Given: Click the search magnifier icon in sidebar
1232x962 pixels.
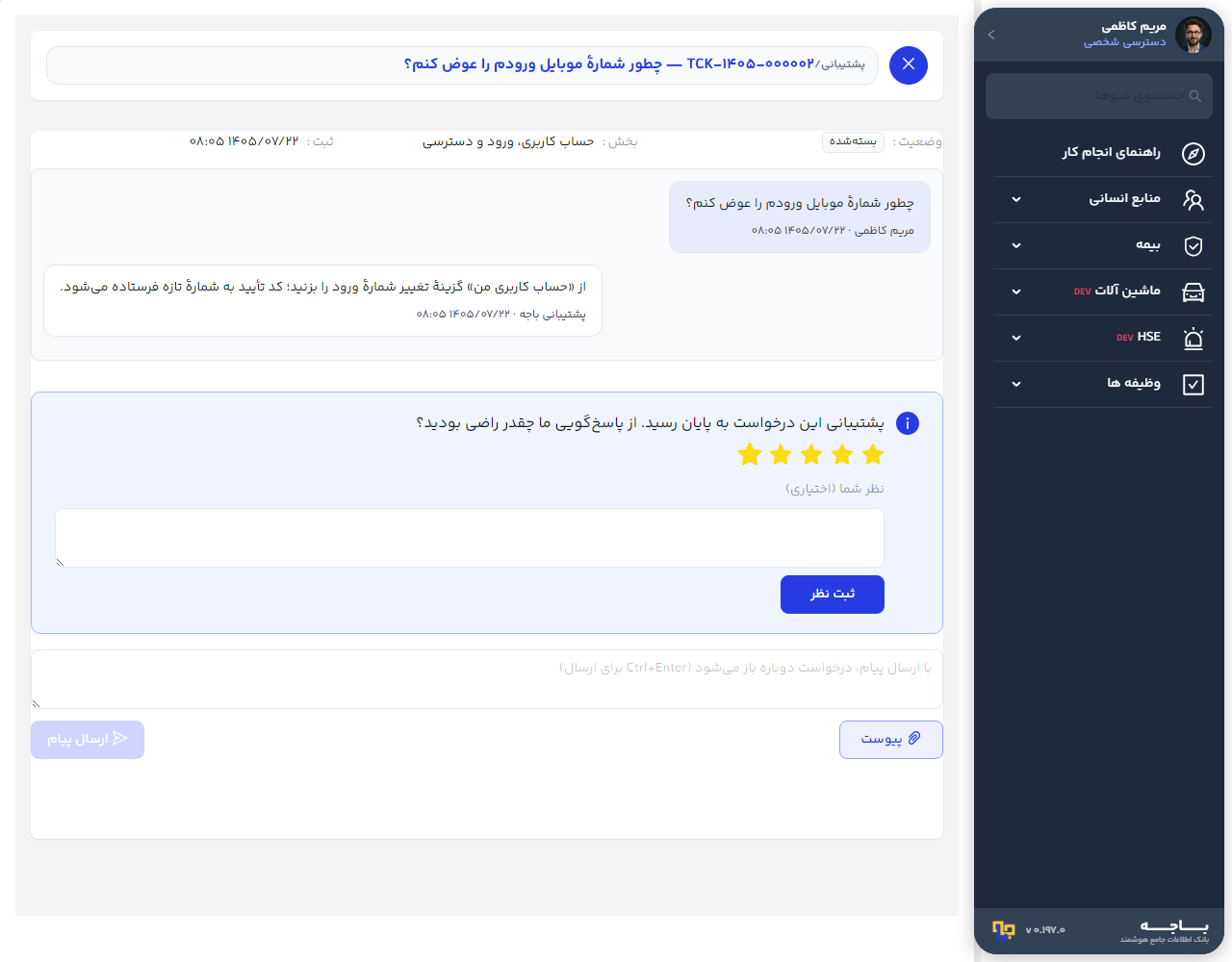Looking at the screenshot, I should pyautogui.click(x=1195, y=96).
